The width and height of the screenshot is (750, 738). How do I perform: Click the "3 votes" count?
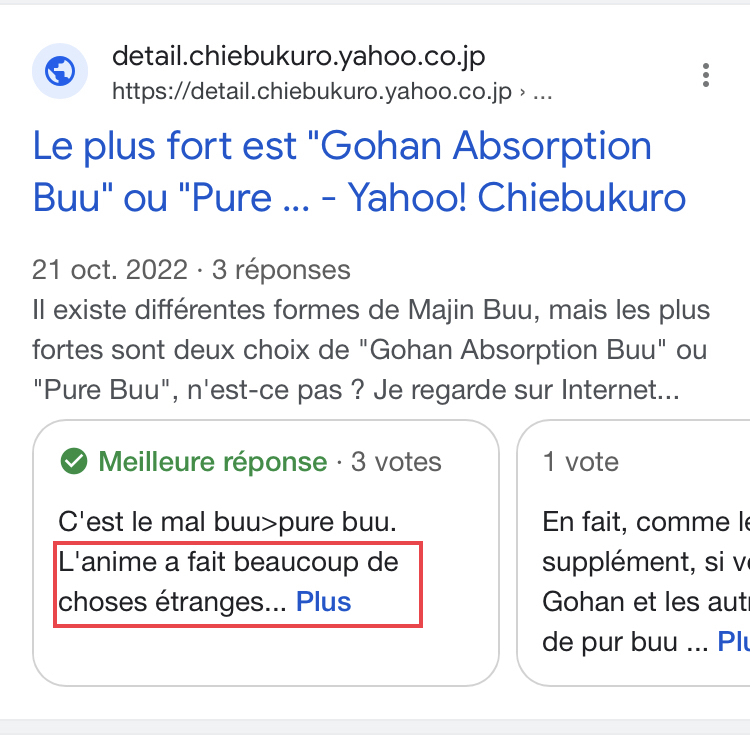pos(394,462)
